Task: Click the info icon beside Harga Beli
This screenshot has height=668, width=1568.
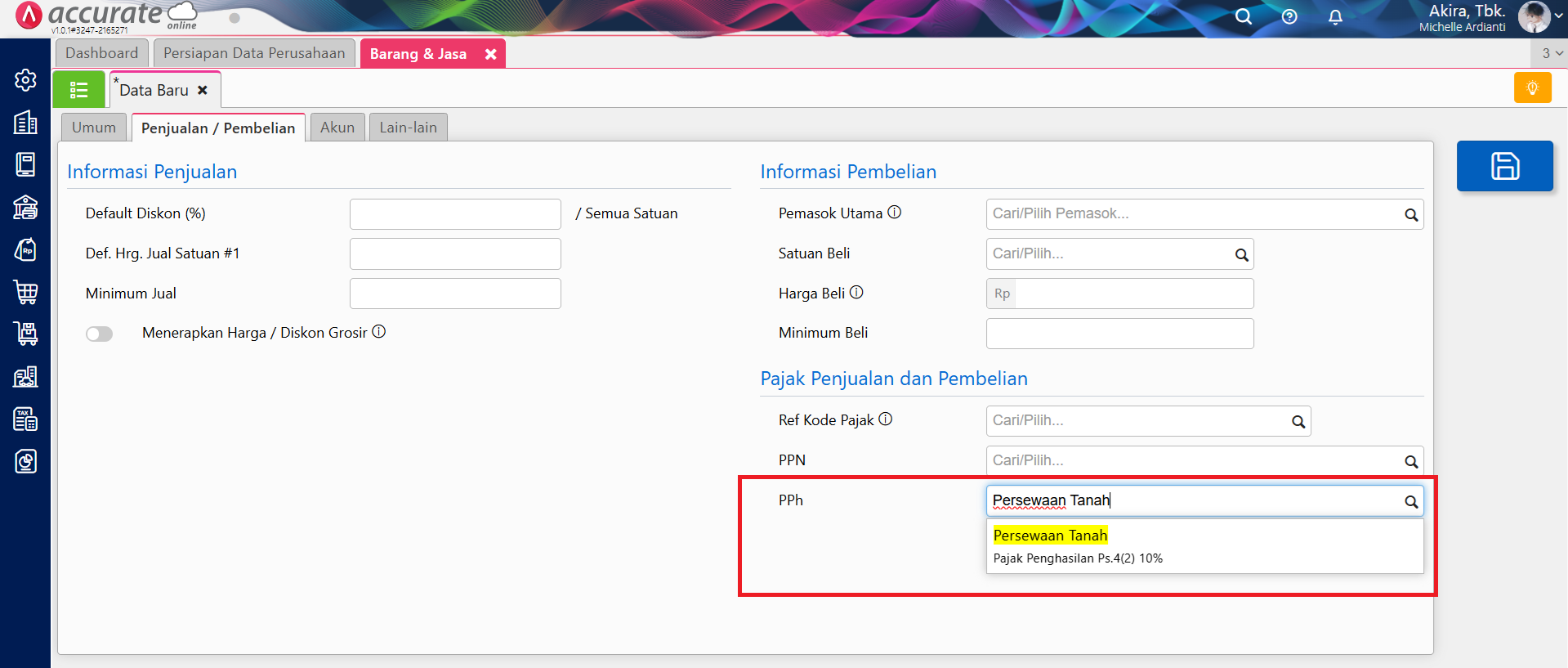Action: (x=856, y=293)
